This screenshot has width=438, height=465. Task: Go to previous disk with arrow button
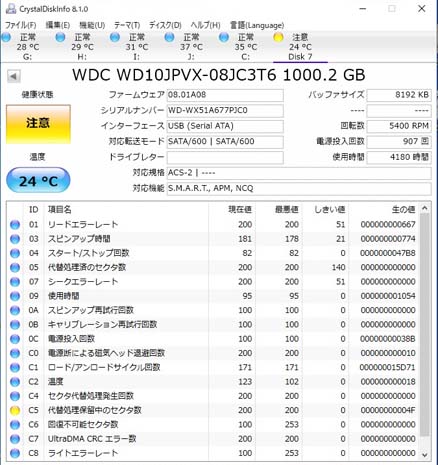tap(14, 76)
